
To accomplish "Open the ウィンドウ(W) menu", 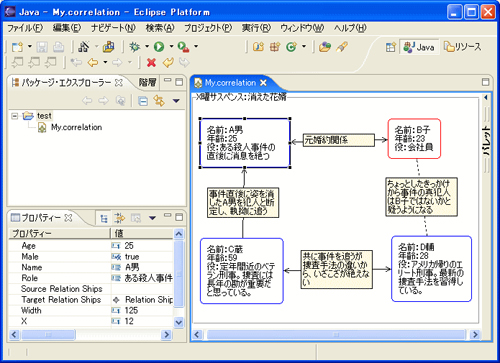I will pyautogui.click(x=302, y=28).
